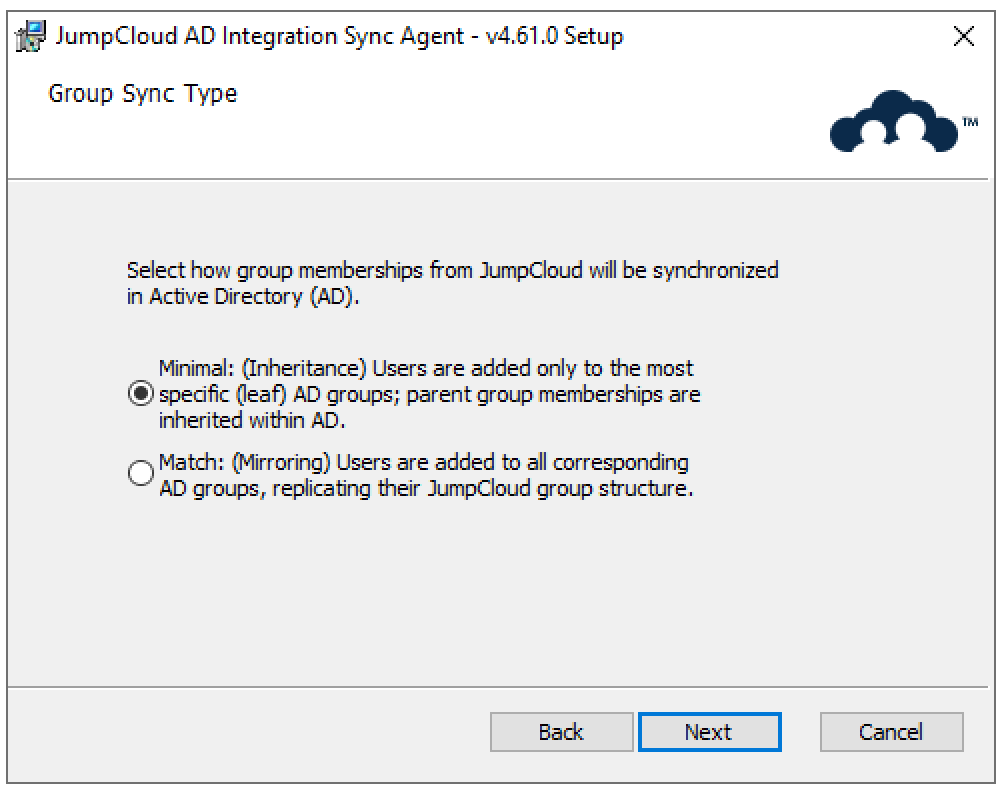
Task: Click the installer icon in the title bar
Action: 30,37
